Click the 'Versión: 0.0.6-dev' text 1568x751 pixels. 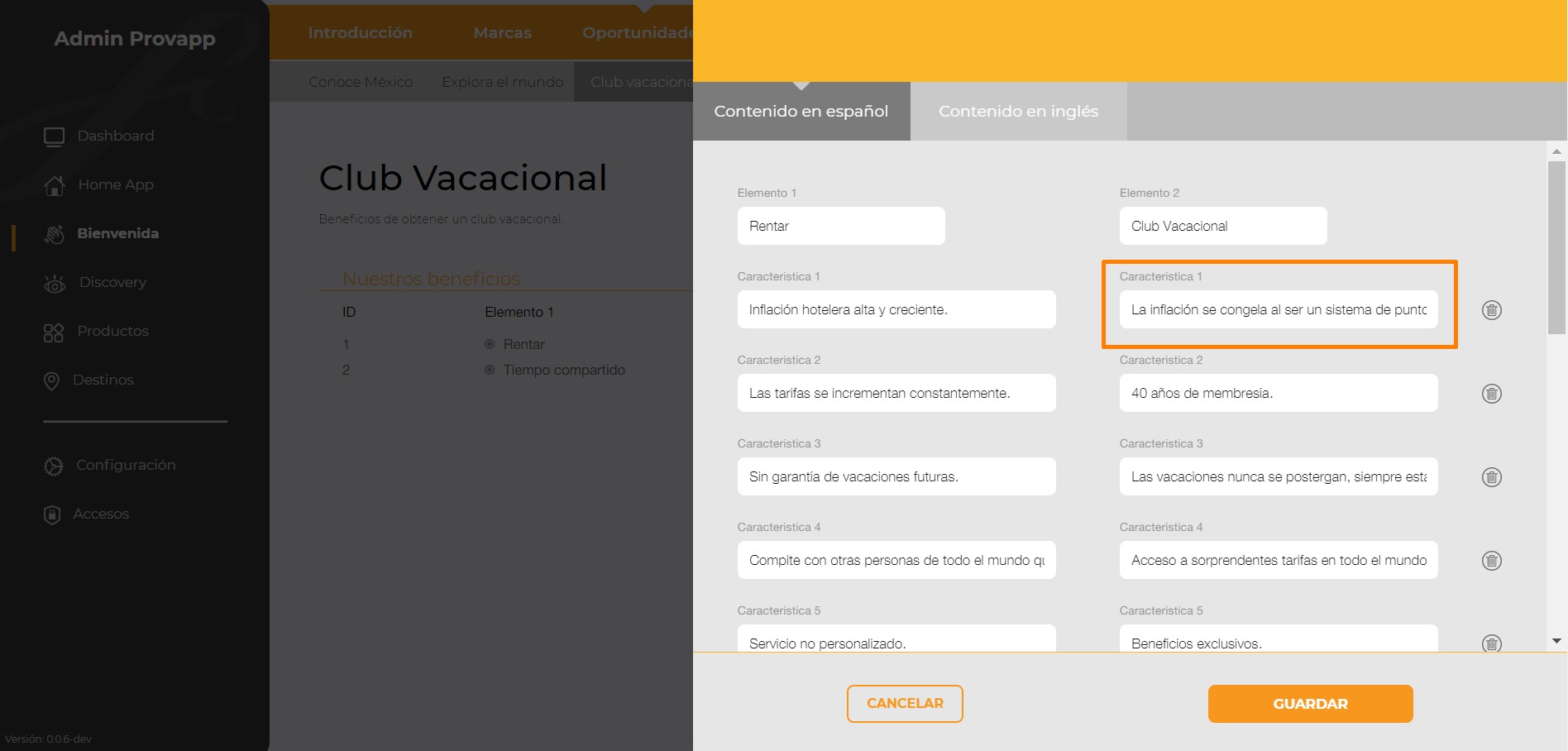48,739
